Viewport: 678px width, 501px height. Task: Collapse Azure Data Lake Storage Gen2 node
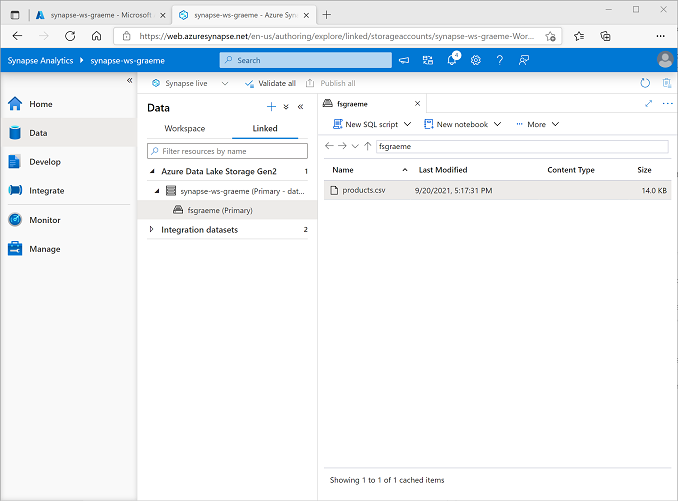[152, 171]
